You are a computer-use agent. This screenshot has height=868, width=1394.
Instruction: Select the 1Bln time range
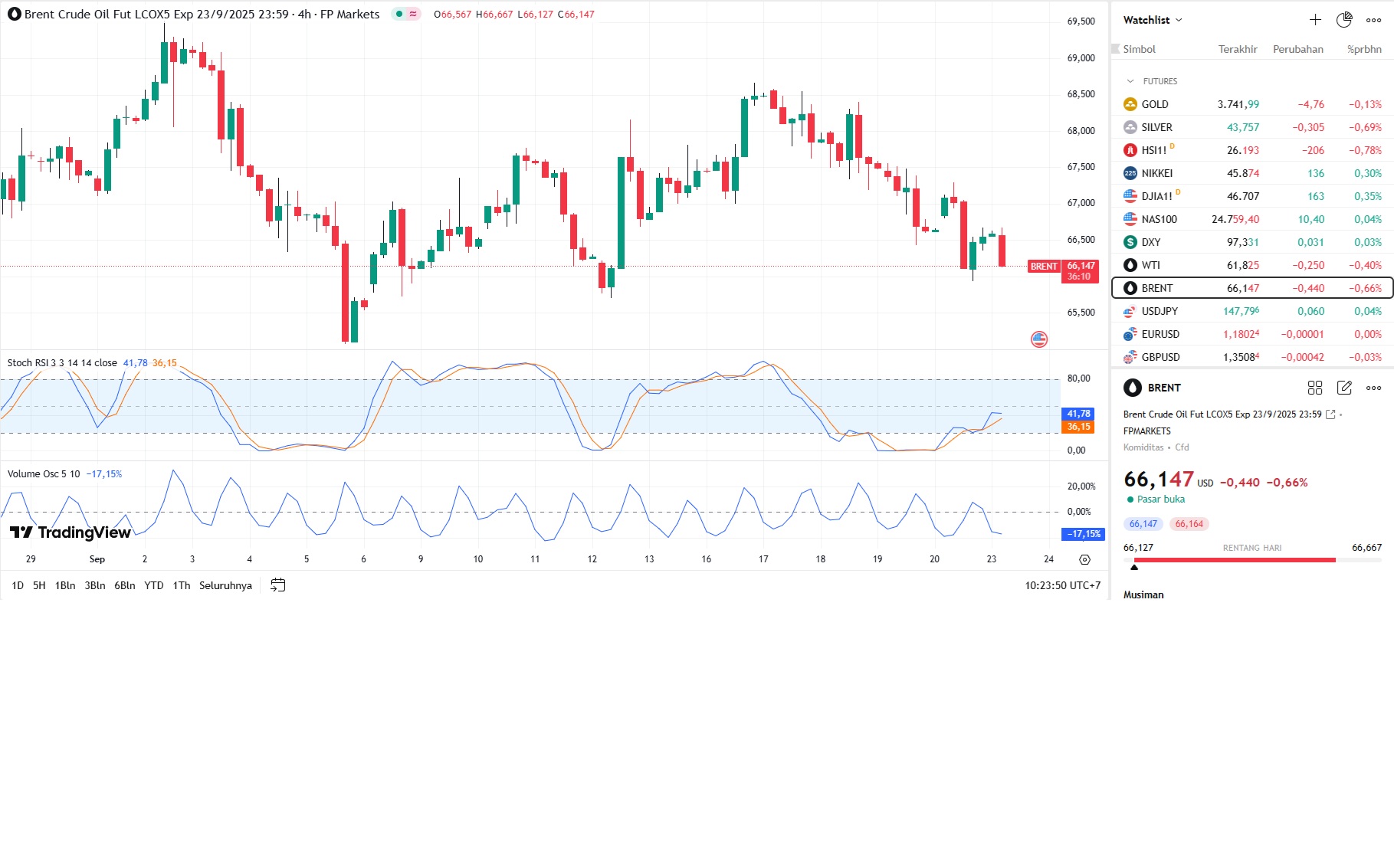(65, 585)
